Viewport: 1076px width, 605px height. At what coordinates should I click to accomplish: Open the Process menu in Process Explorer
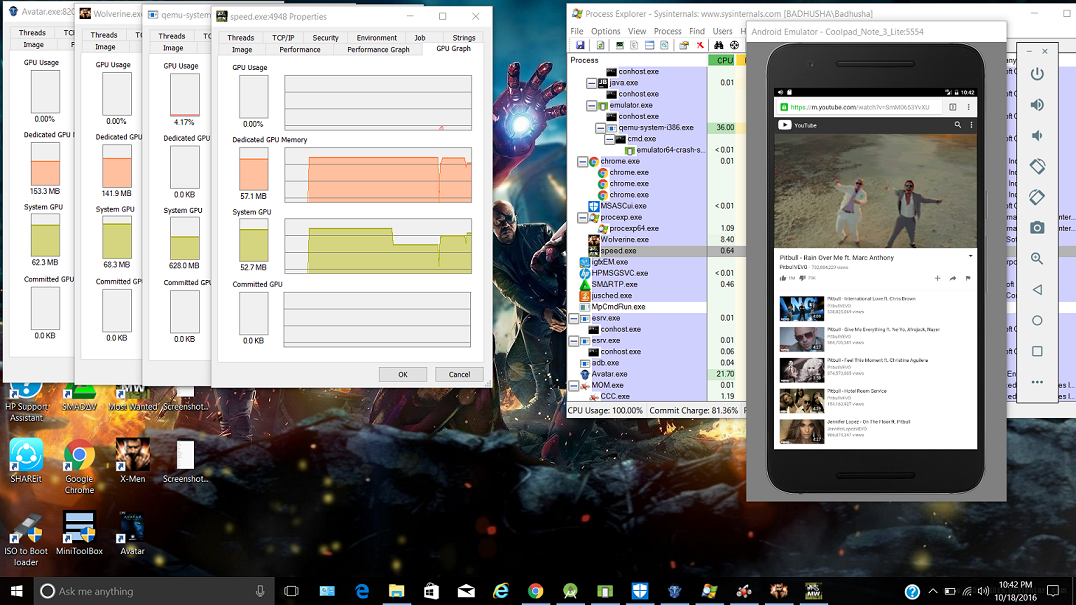pos(667,32)
